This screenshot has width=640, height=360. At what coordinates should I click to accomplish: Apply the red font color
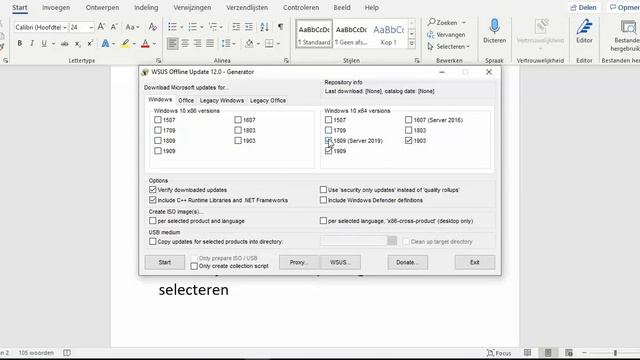145,43
